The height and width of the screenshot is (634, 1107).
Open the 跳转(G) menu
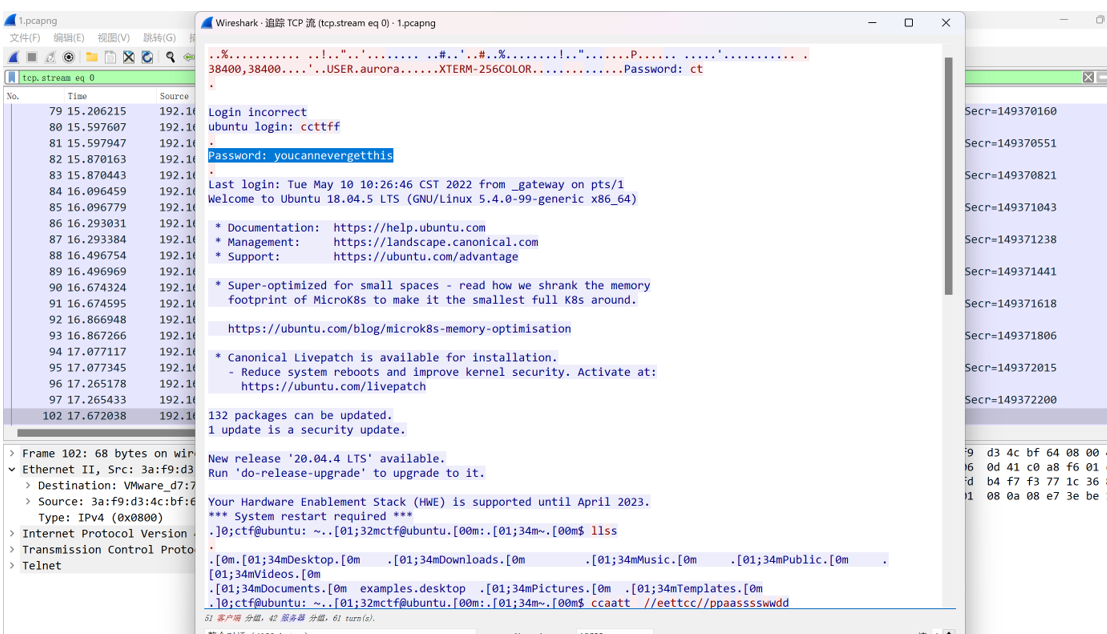click(159, 37)
